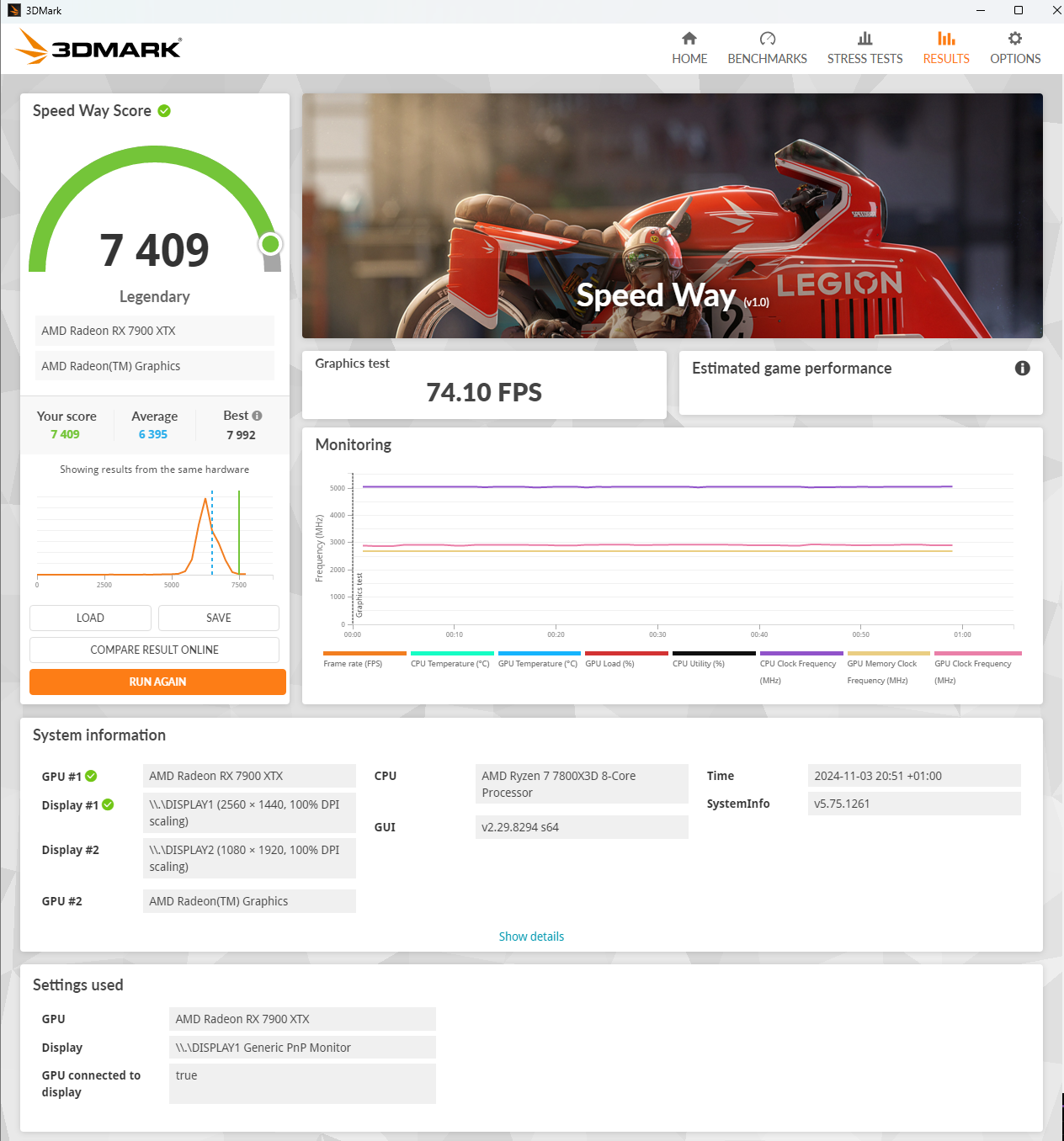Screen dimensions: 1064x1141
Task: Click DISPLAY1 Generic PnP Monitor setting
Action: 302,1048
